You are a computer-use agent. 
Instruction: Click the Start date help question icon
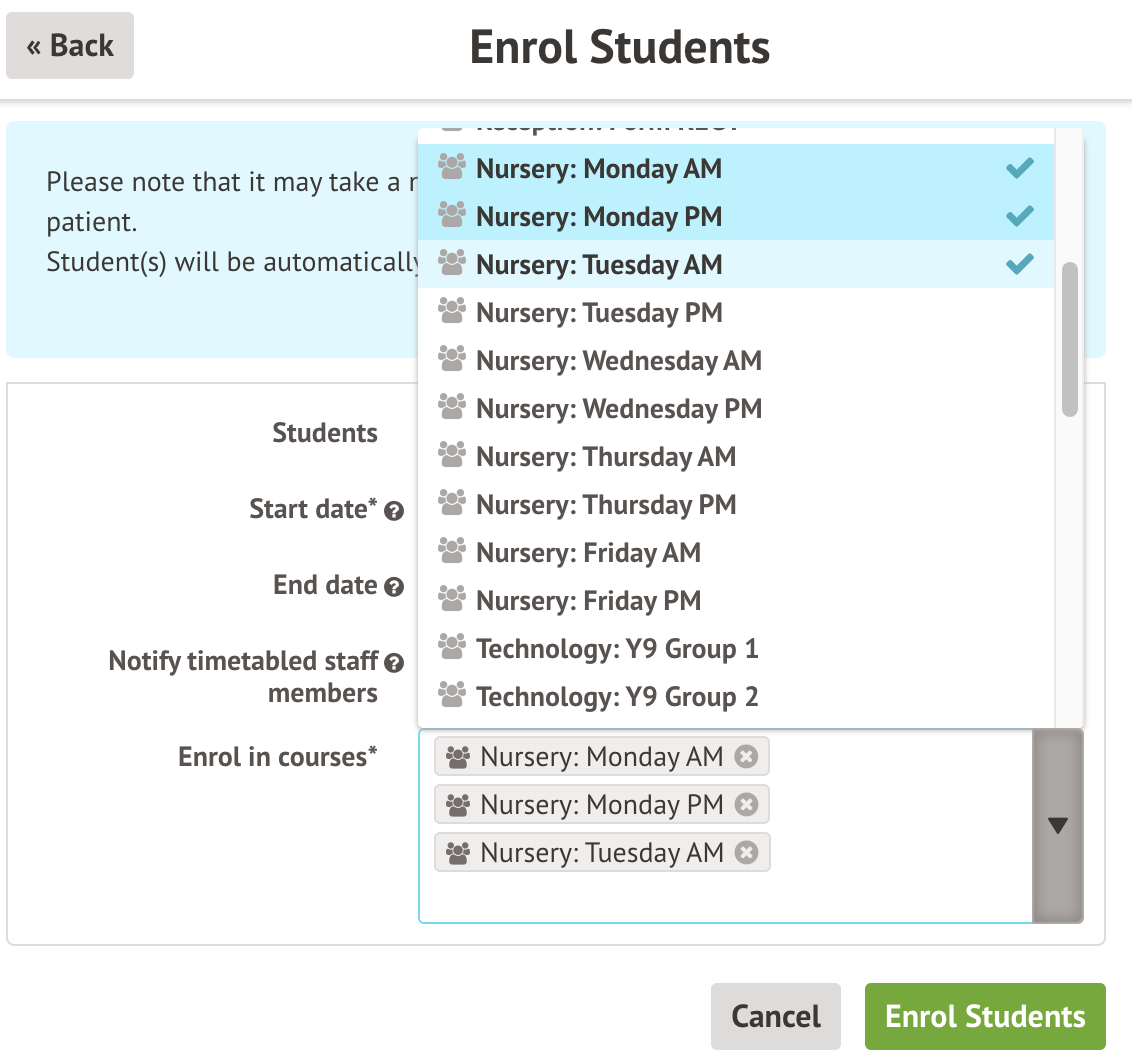pyautogui.click(x=394, y=511)
